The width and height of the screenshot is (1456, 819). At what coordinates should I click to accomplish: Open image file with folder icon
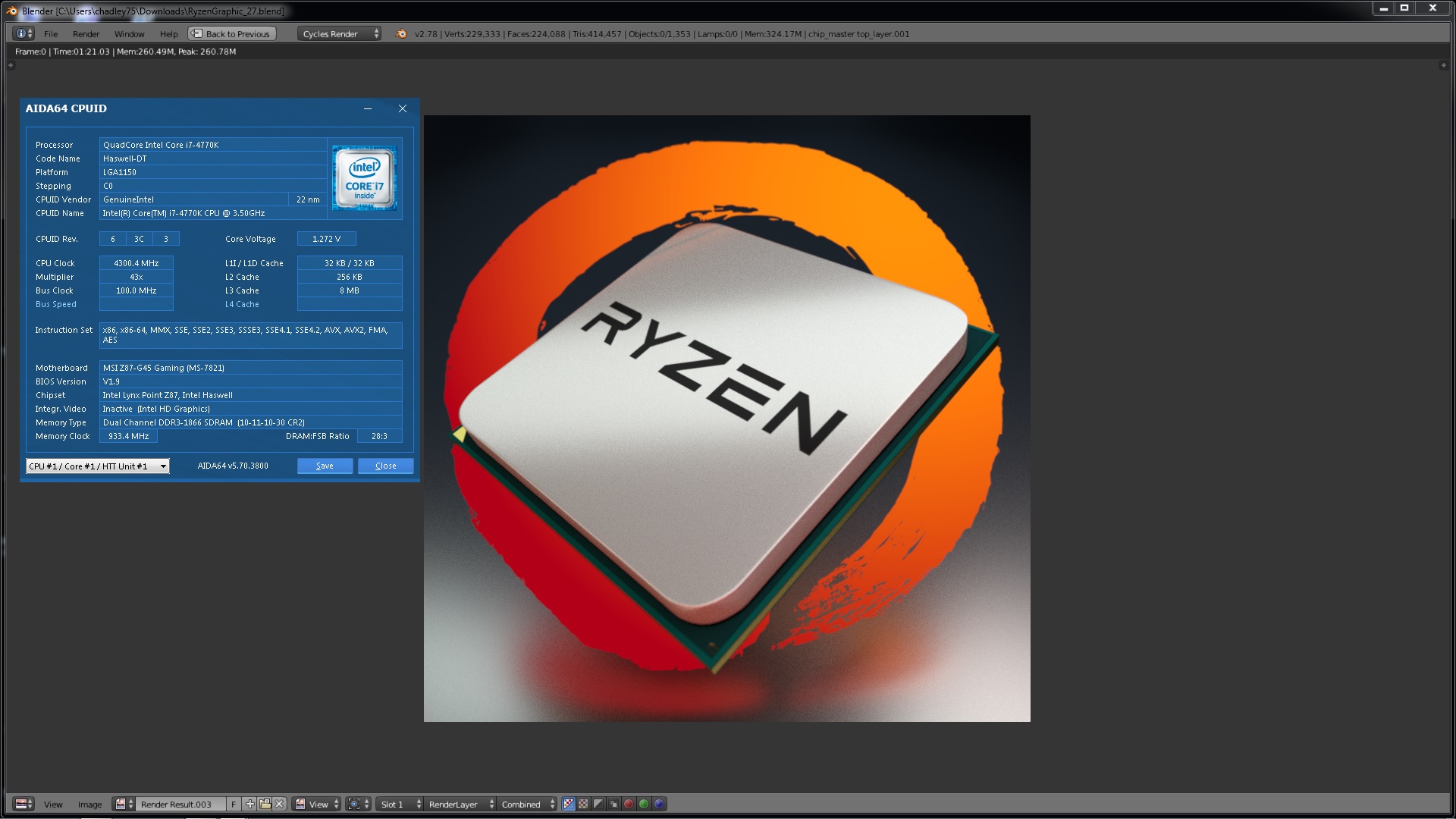point(265,804)
